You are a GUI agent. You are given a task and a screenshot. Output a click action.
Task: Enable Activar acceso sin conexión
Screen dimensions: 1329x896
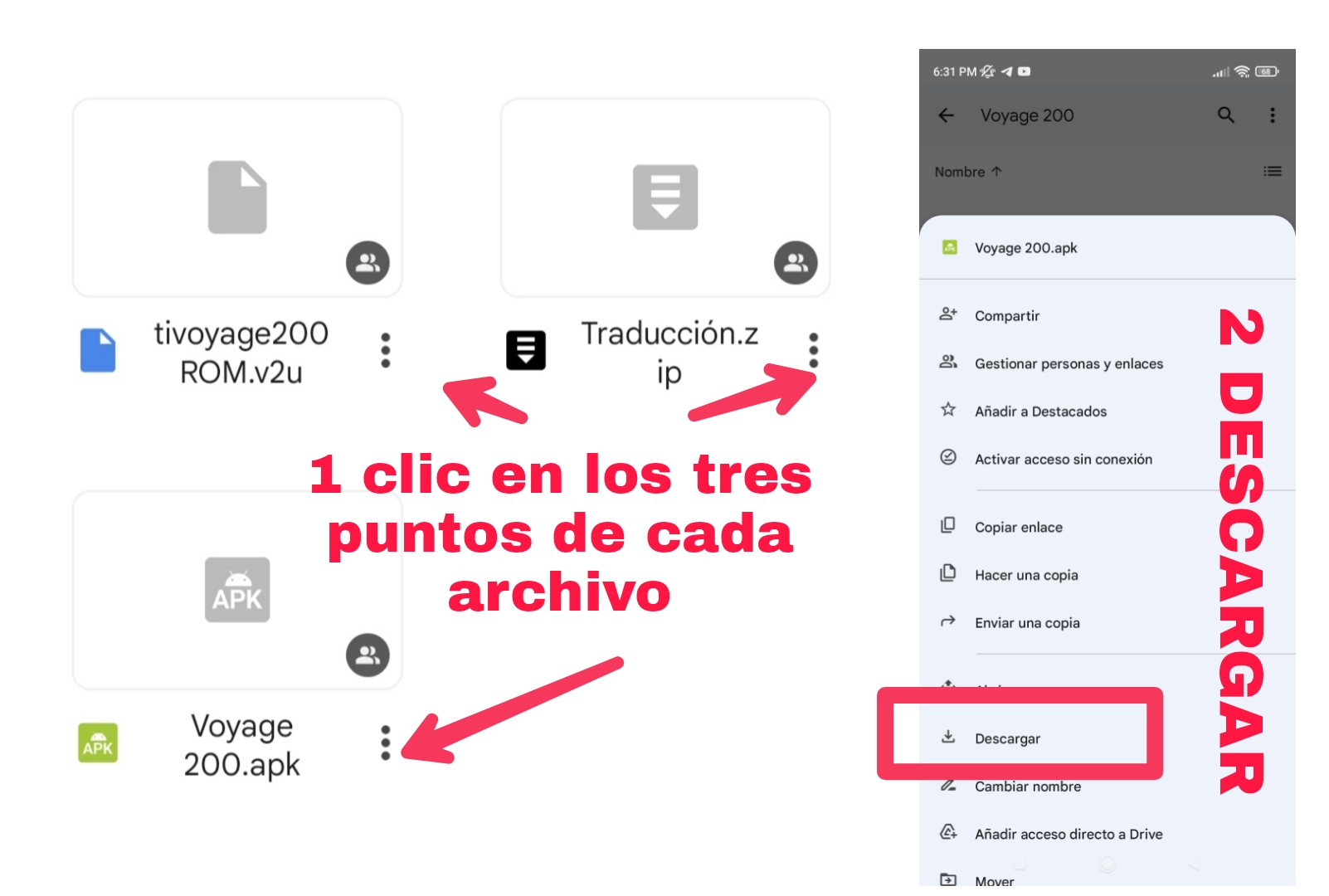click(1107, 459)
